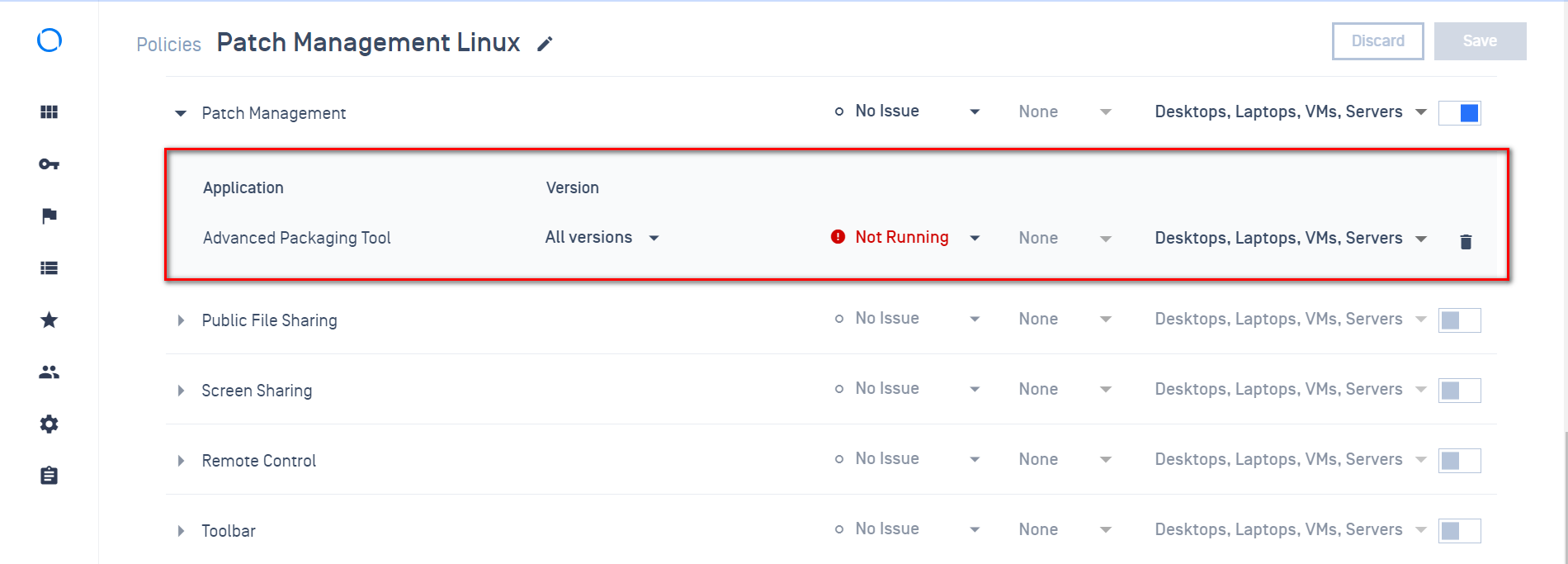
Task: Click the Application column header
Action: pyautogui.click(x=243, y=188)
